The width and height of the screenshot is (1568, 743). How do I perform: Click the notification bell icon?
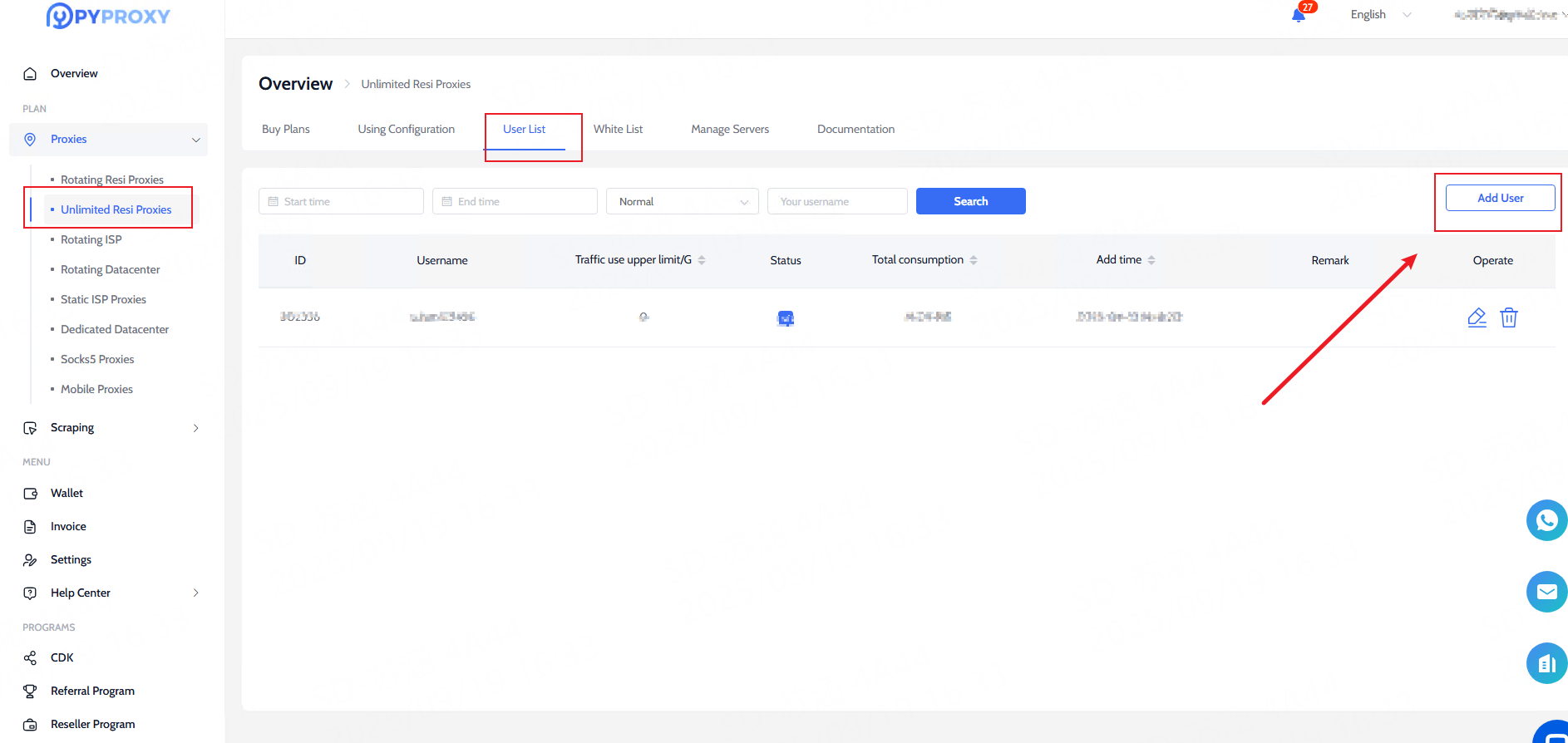pyautogui.click(x=1298, y=15)
